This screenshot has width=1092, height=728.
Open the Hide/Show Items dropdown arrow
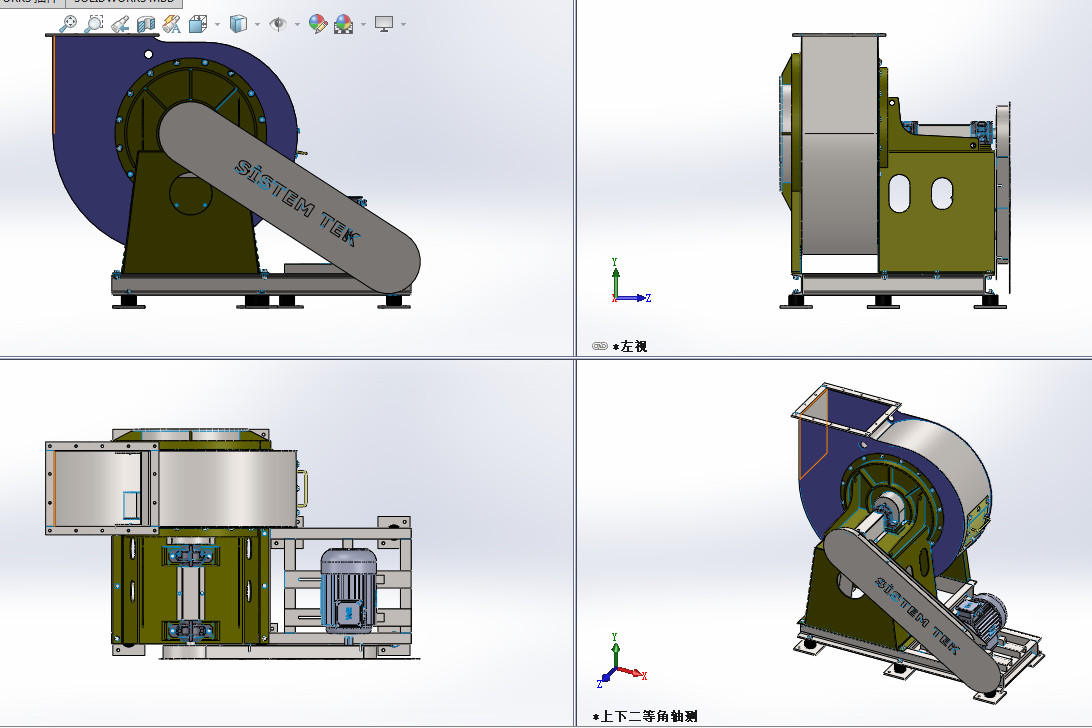coord(297,24)
